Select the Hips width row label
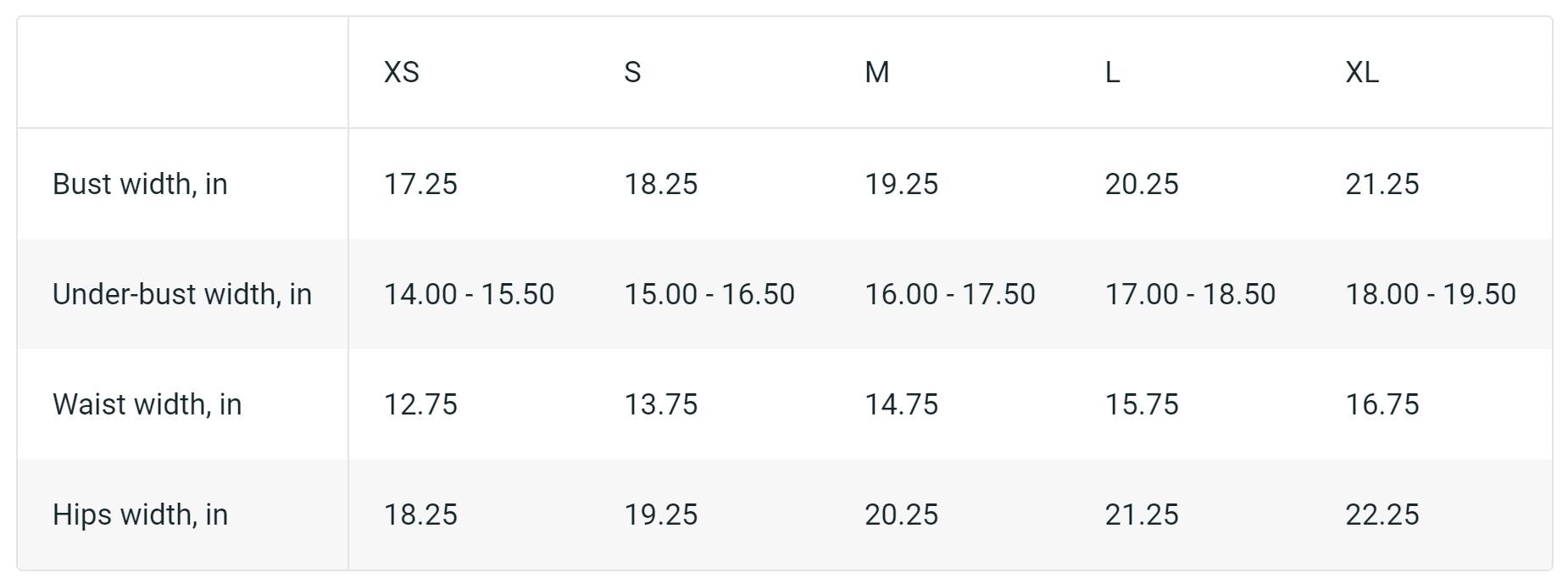 coord(140,514)
